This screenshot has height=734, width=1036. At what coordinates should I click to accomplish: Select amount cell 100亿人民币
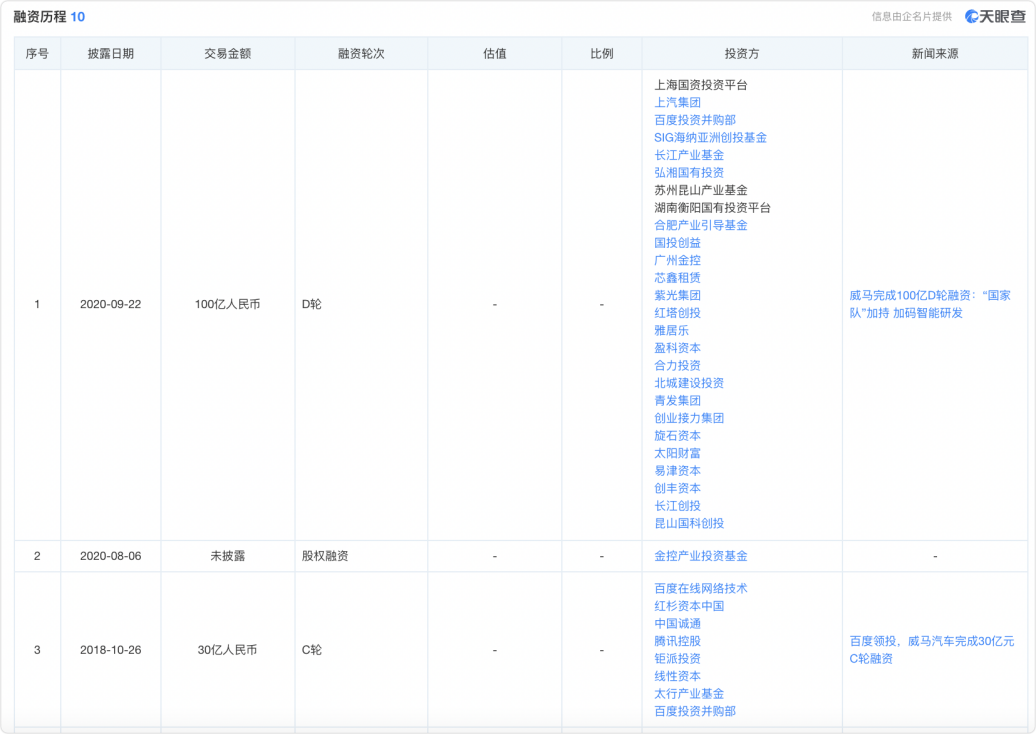(227, 304)
